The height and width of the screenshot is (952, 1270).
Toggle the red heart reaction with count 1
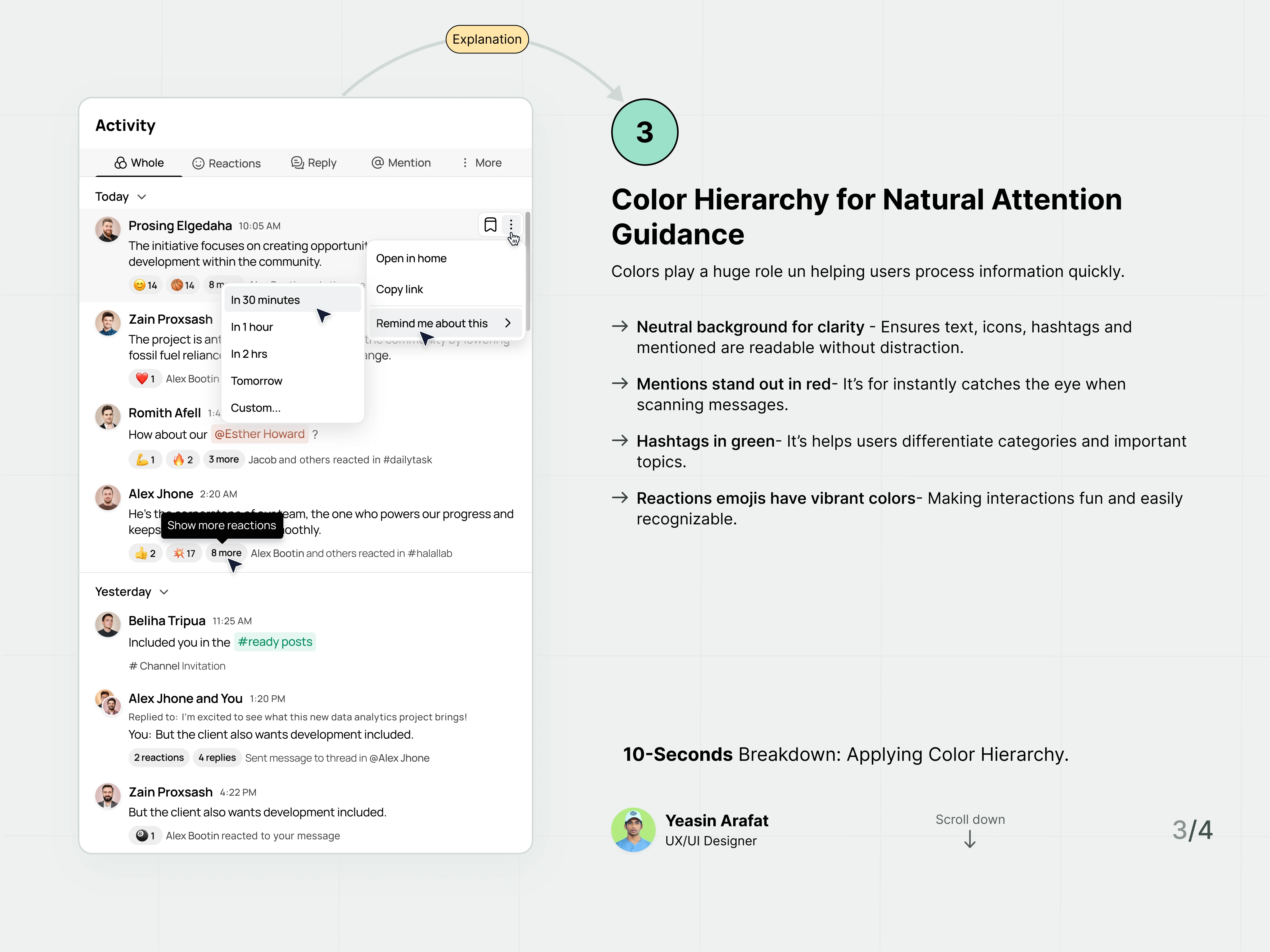click(x=145, y=379)
